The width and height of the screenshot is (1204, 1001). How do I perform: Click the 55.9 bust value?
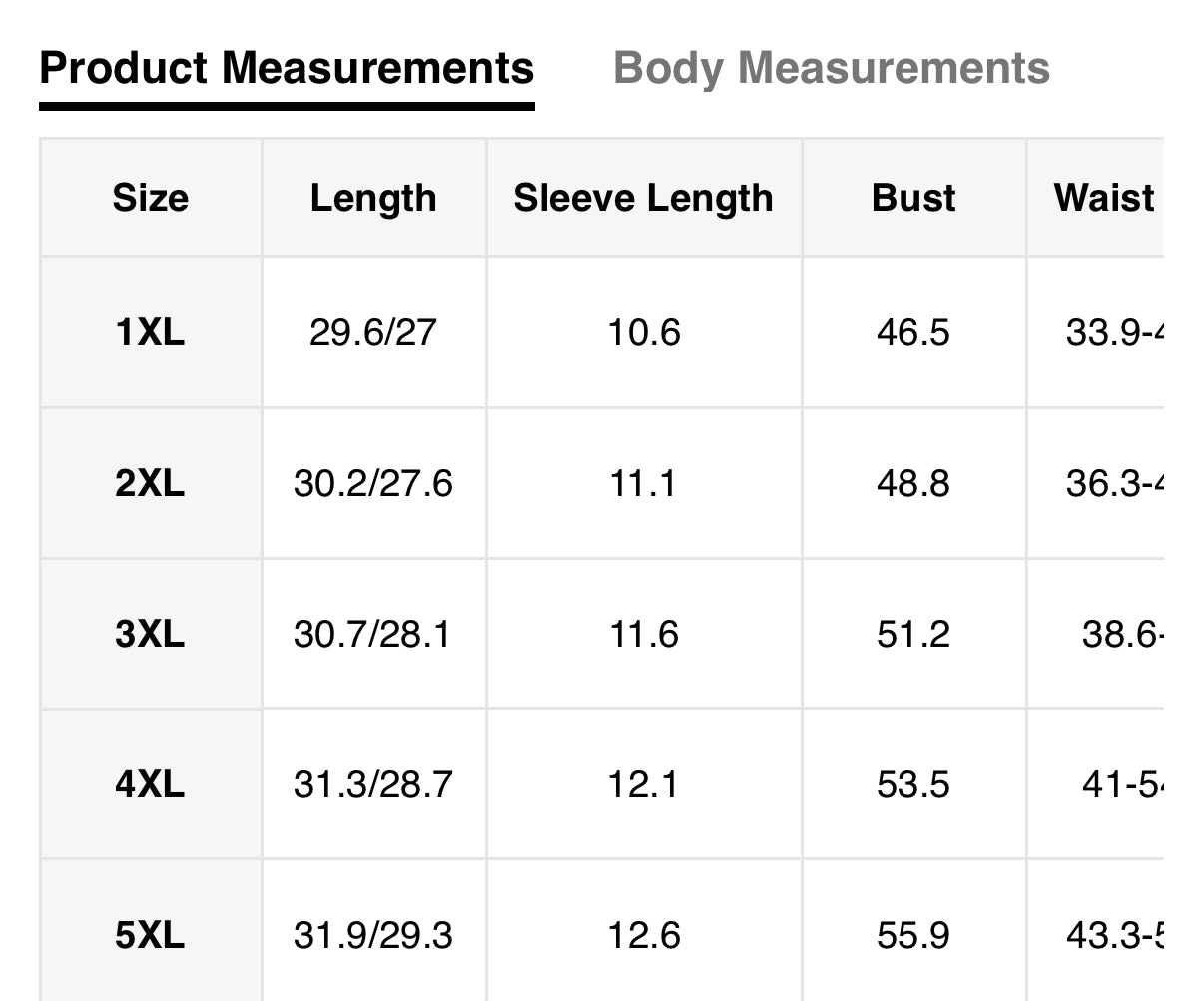[913, 935]
